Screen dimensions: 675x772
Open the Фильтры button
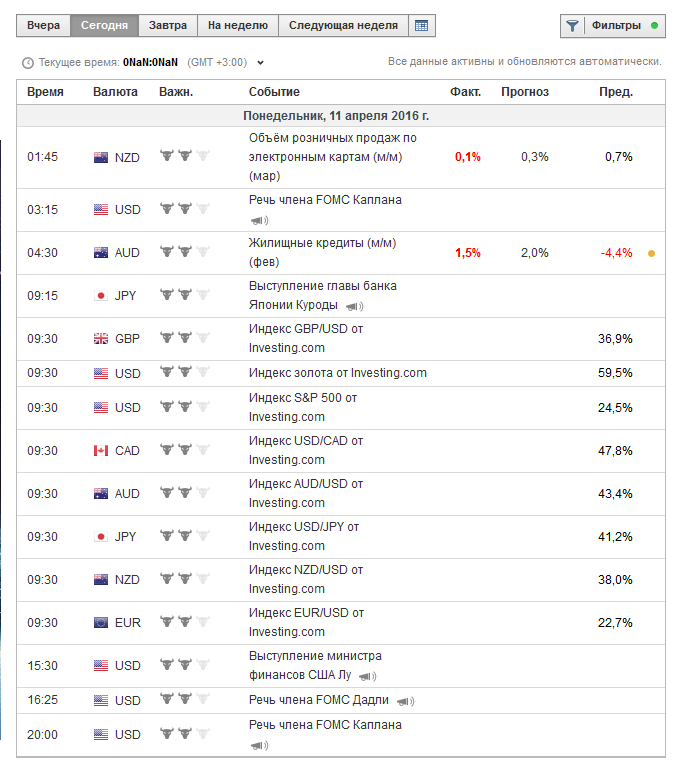[613, 26]
